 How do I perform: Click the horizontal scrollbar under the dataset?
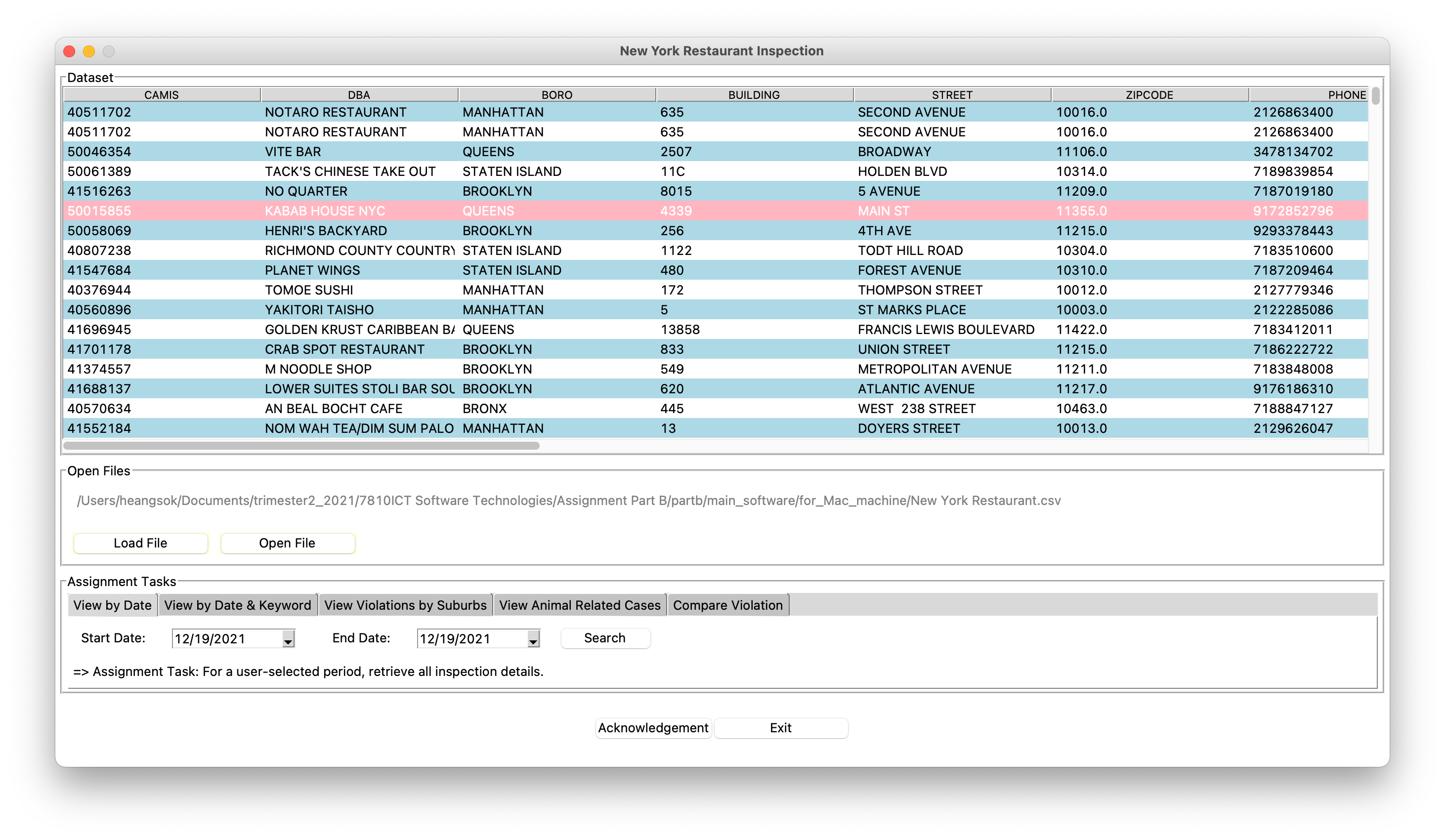tap(301, 445)
